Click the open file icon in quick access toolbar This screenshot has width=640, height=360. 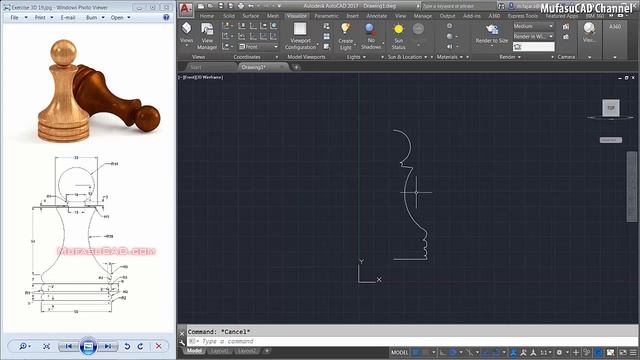tap(211, 6)
